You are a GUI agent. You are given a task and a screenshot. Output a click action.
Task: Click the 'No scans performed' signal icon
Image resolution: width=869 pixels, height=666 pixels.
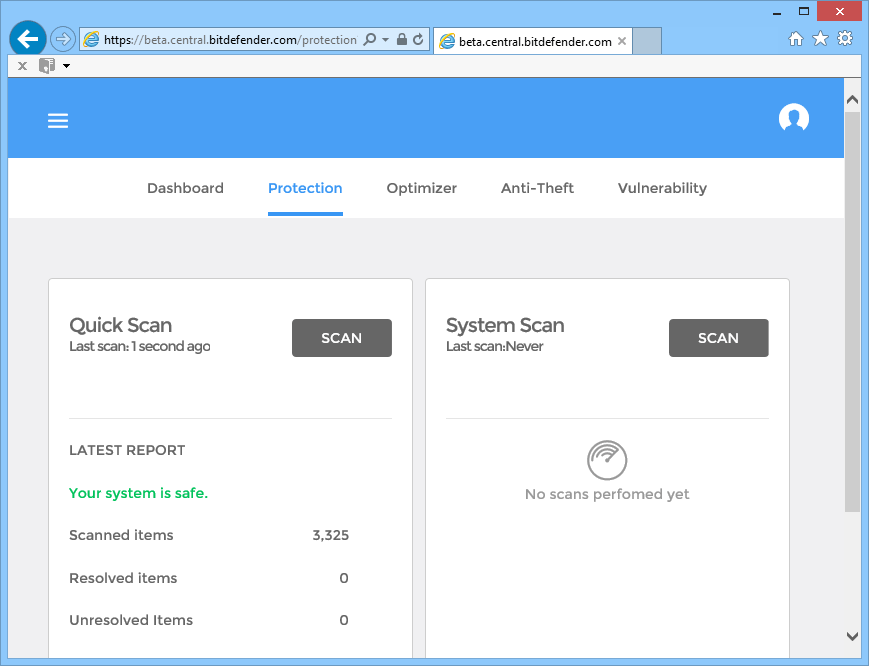pos(606,458)
